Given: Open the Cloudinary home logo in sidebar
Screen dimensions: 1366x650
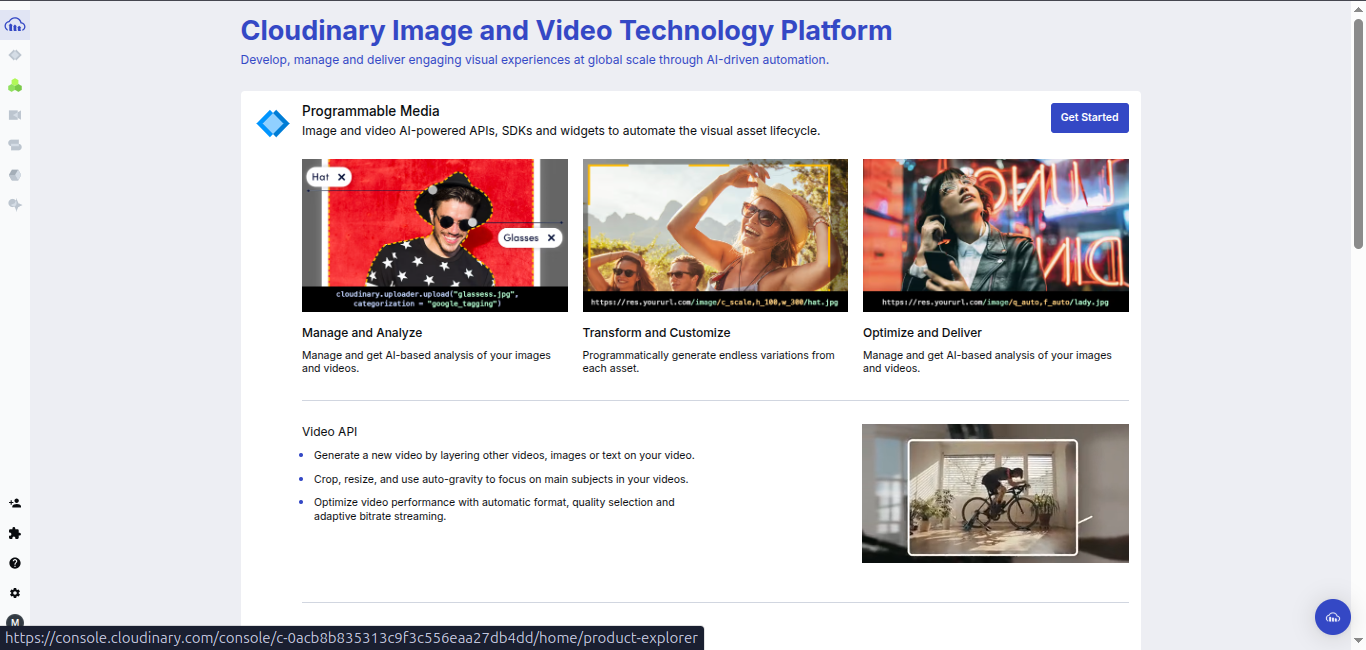Looking at the screenshot, I should coord(15,24).
